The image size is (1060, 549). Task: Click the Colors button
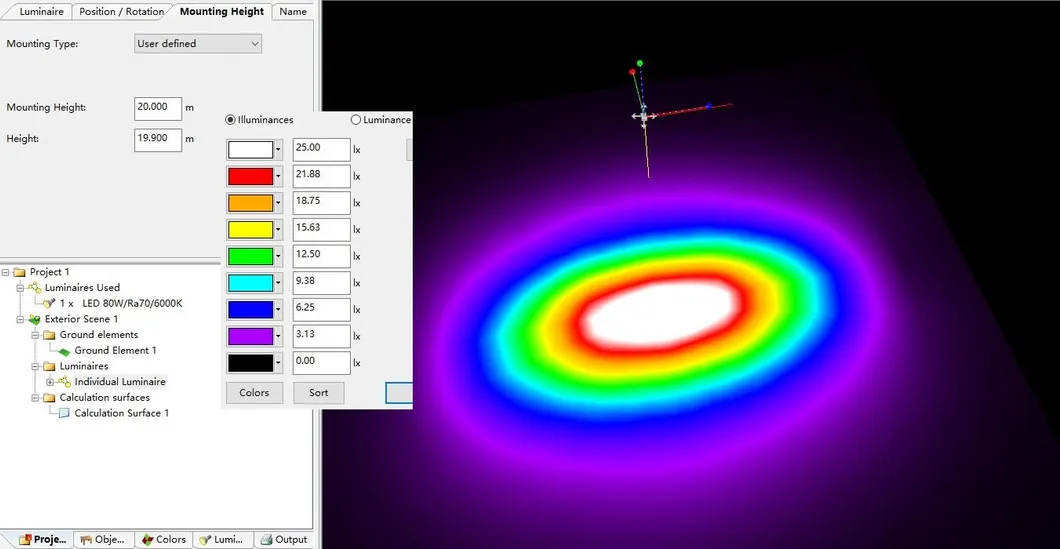pos(254,393)
